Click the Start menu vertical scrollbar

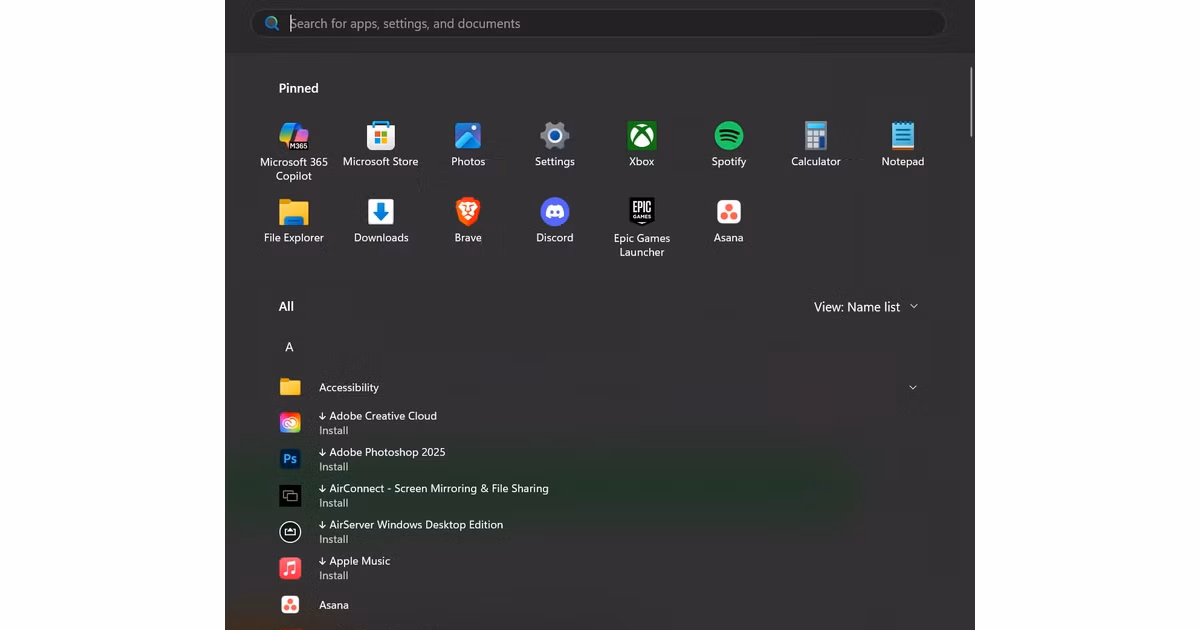[x=971, y=102]
